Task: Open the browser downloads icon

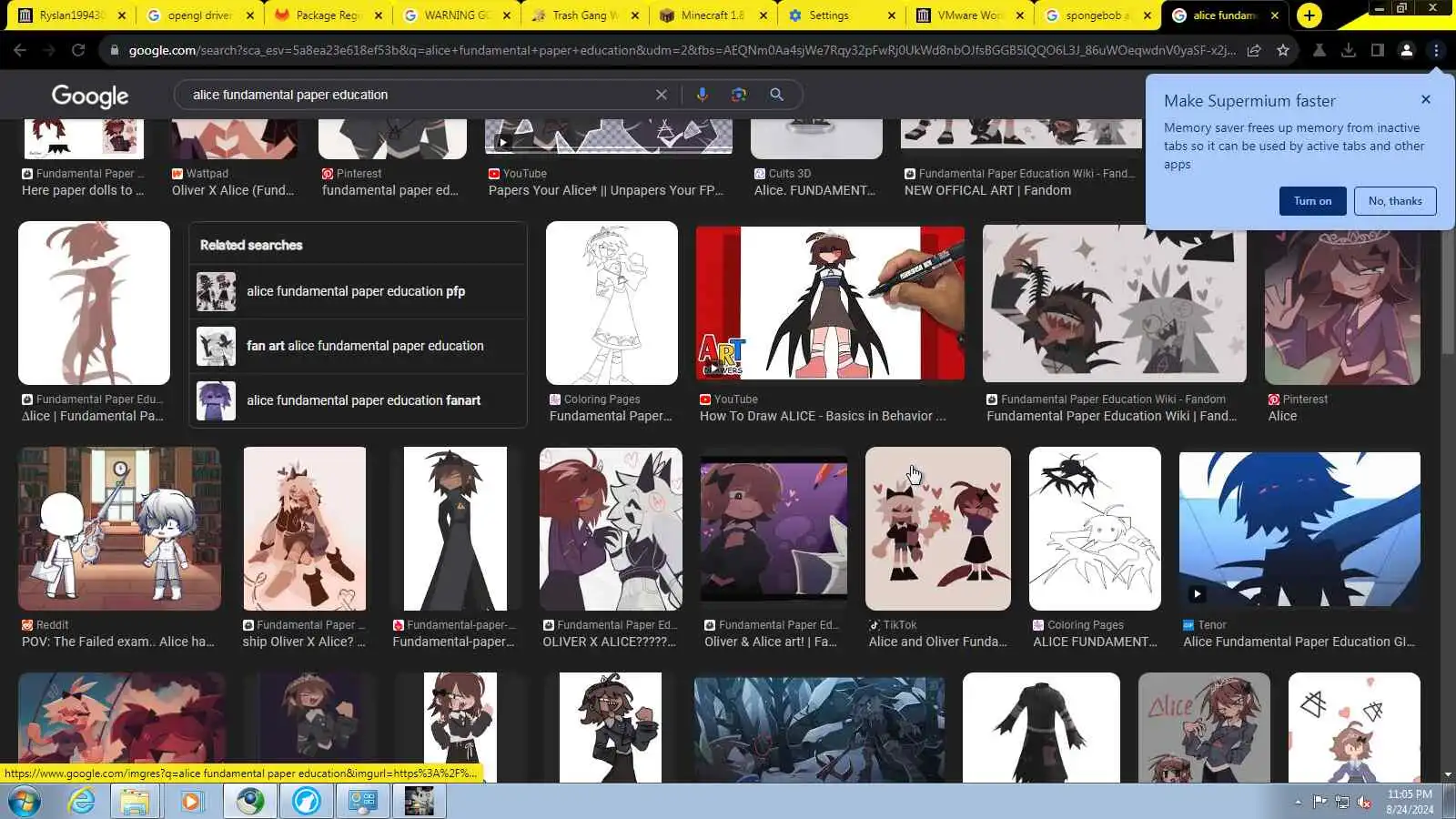Action: click(1349, 50)
